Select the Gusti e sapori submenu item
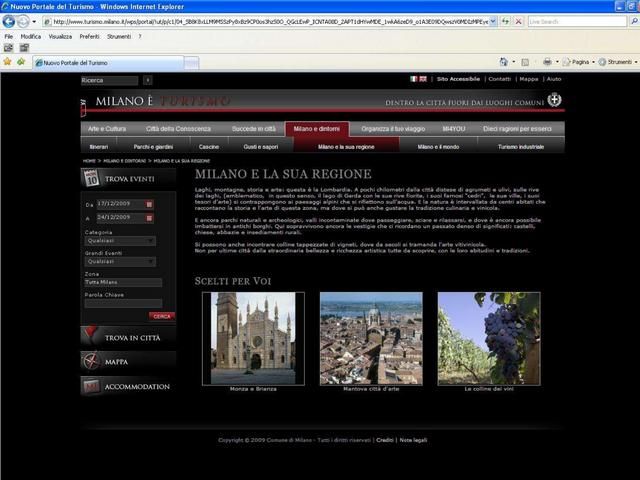This screenshot has height=480, width=640. (260, 147)
